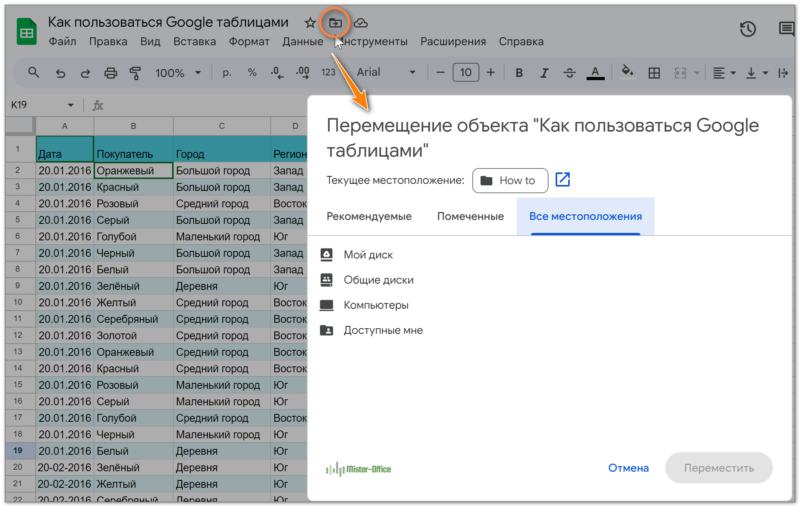Decrease decimal places

[x=277, y=73]
